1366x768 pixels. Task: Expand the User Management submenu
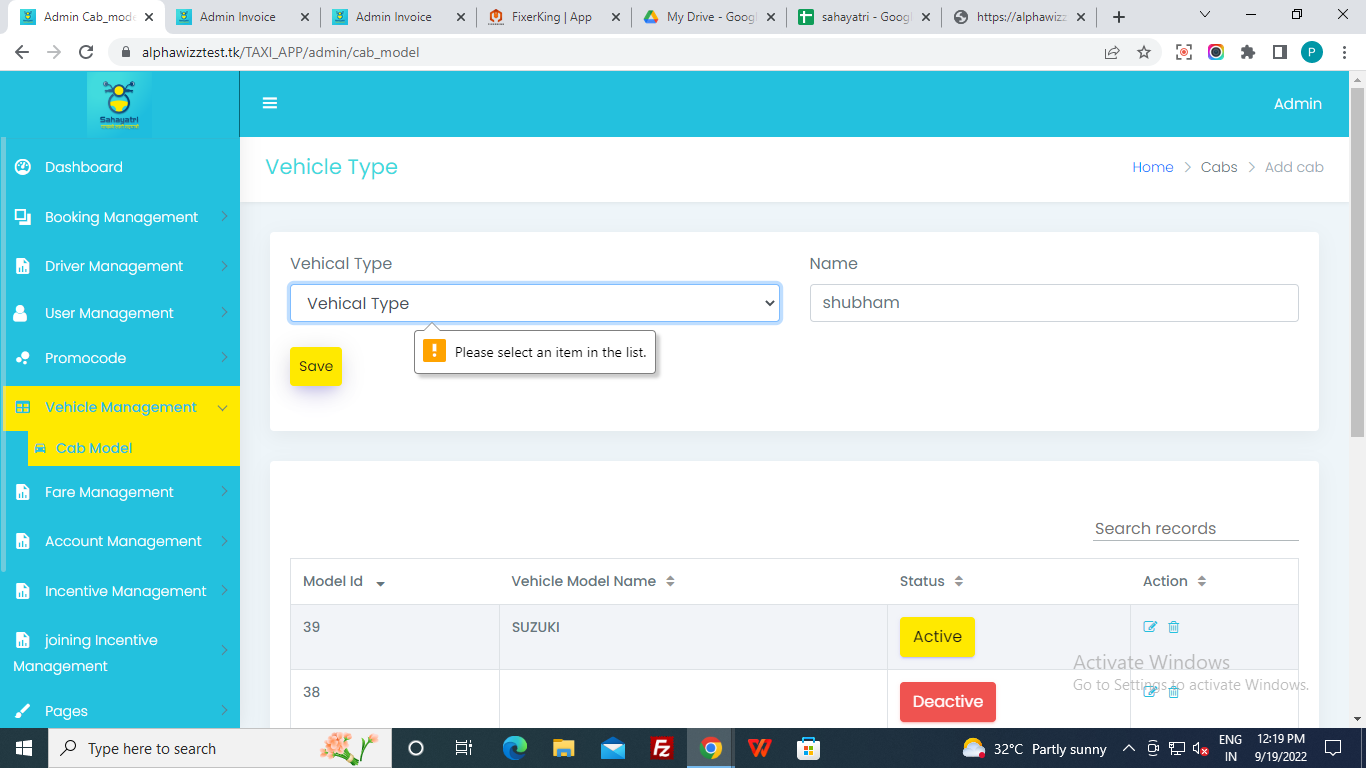pos(224,313)
